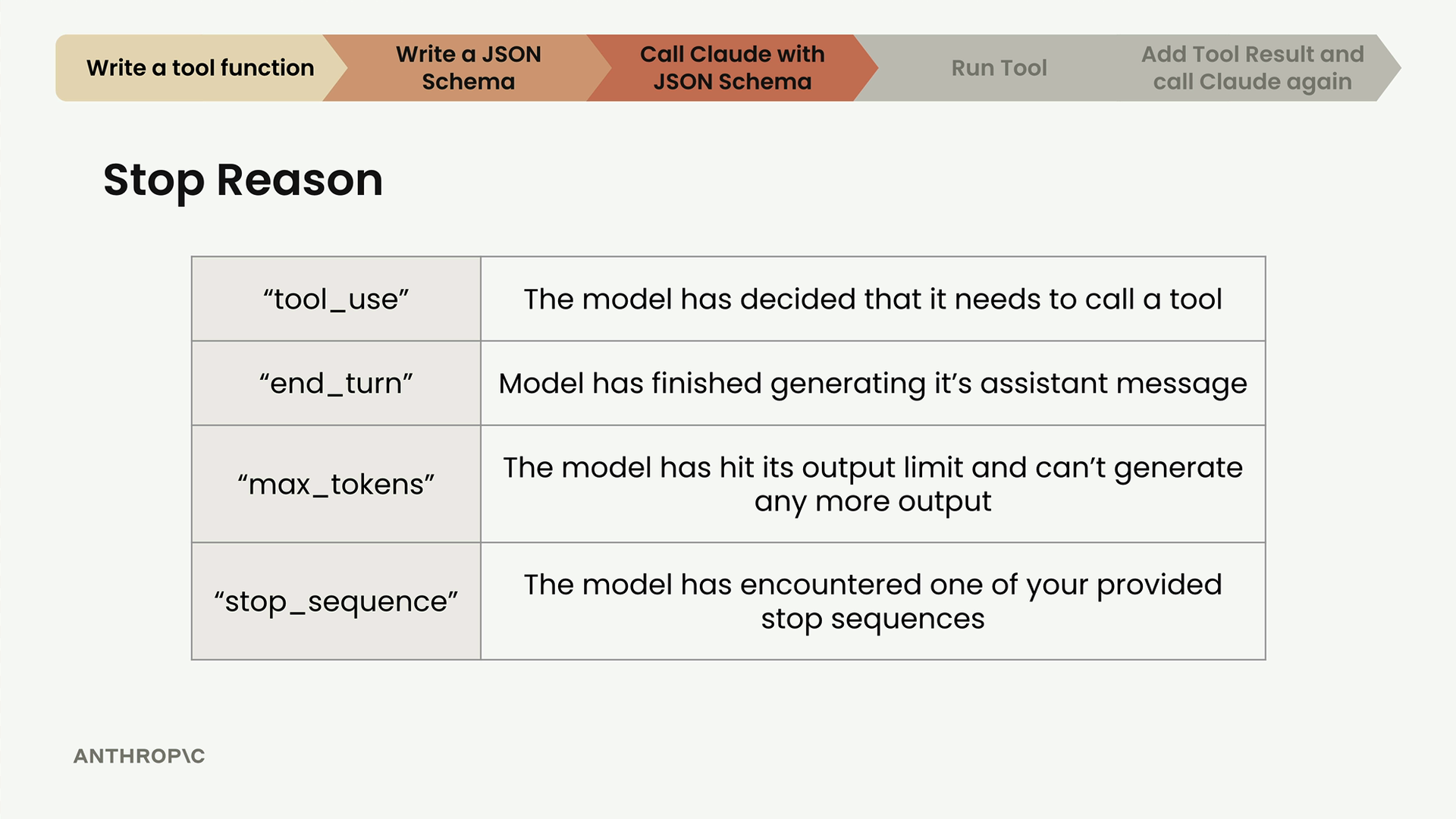
Task: Click the word 'Schema' in second step
Action: (x=468, y=81)
